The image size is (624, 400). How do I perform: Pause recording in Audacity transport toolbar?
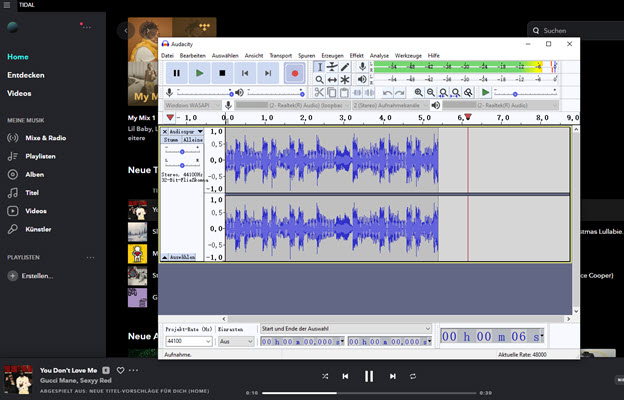tap(176, 73)
